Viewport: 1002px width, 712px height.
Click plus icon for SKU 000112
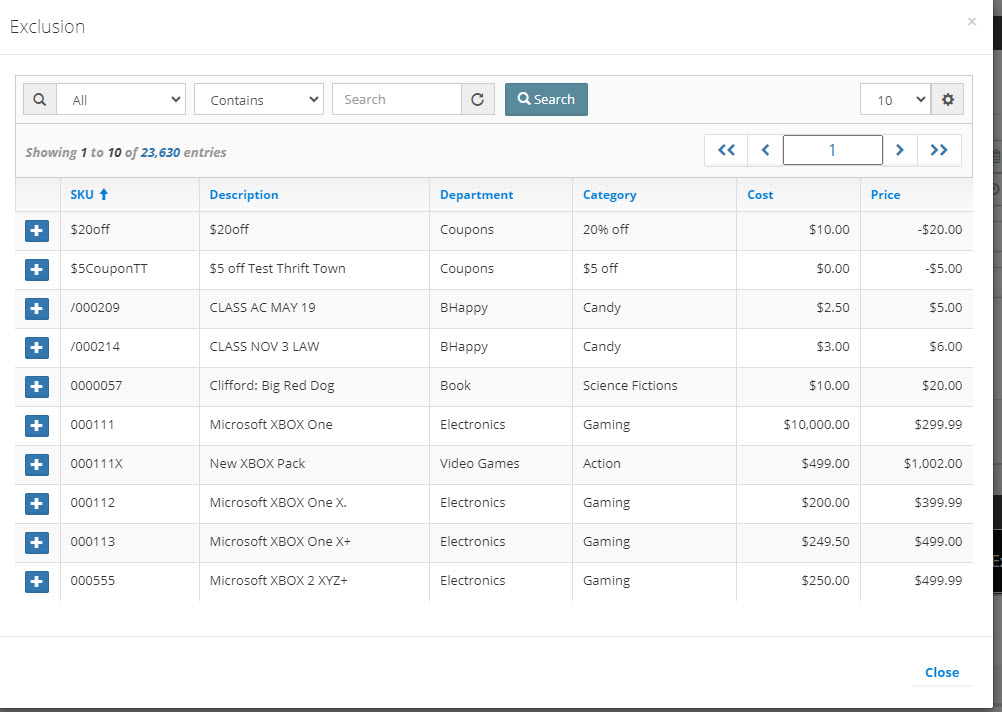pyautogui.click(x=37, y=504)
